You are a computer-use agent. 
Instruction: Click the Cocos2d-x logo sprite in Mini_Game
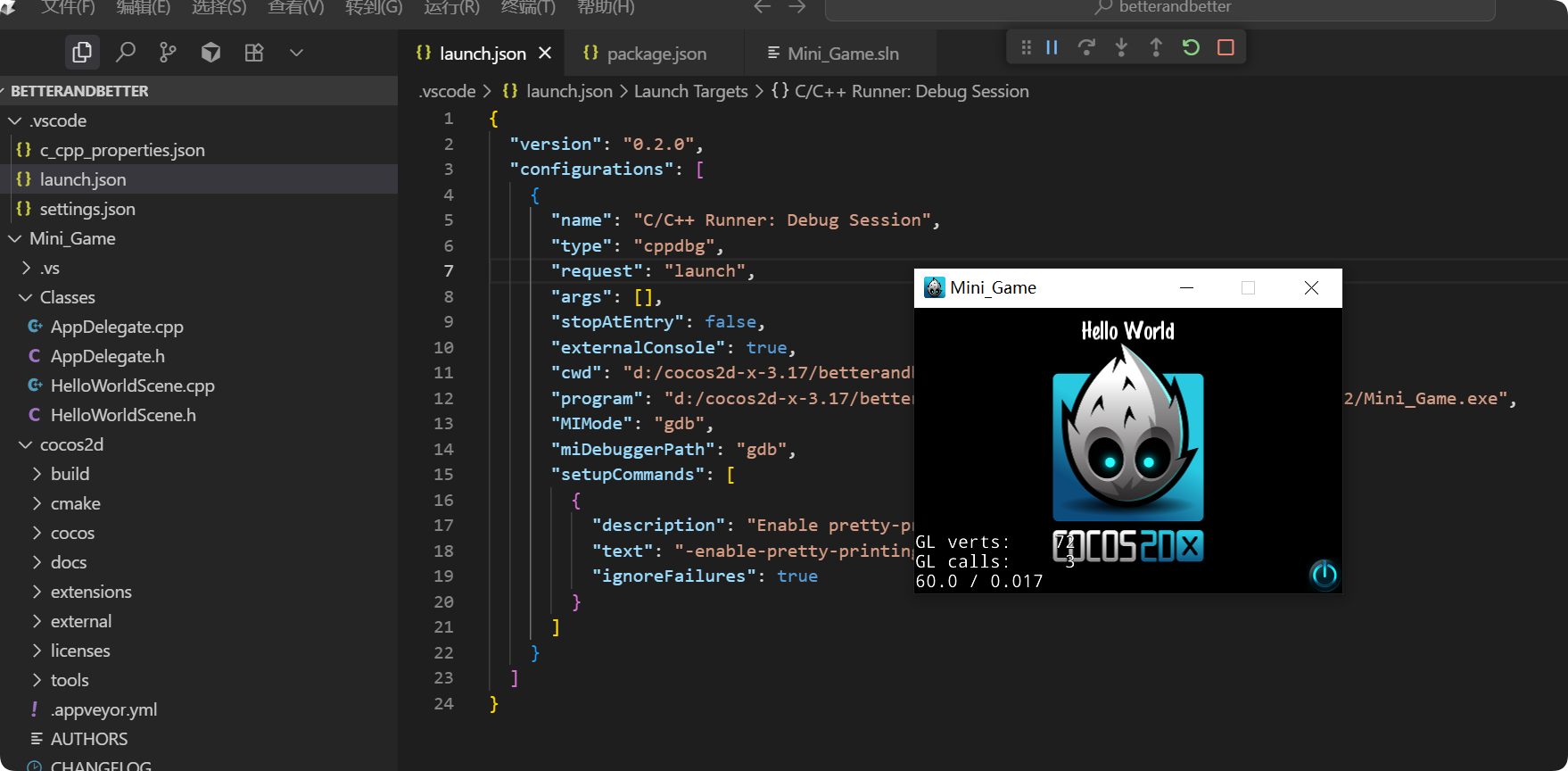pos(1128,453)
